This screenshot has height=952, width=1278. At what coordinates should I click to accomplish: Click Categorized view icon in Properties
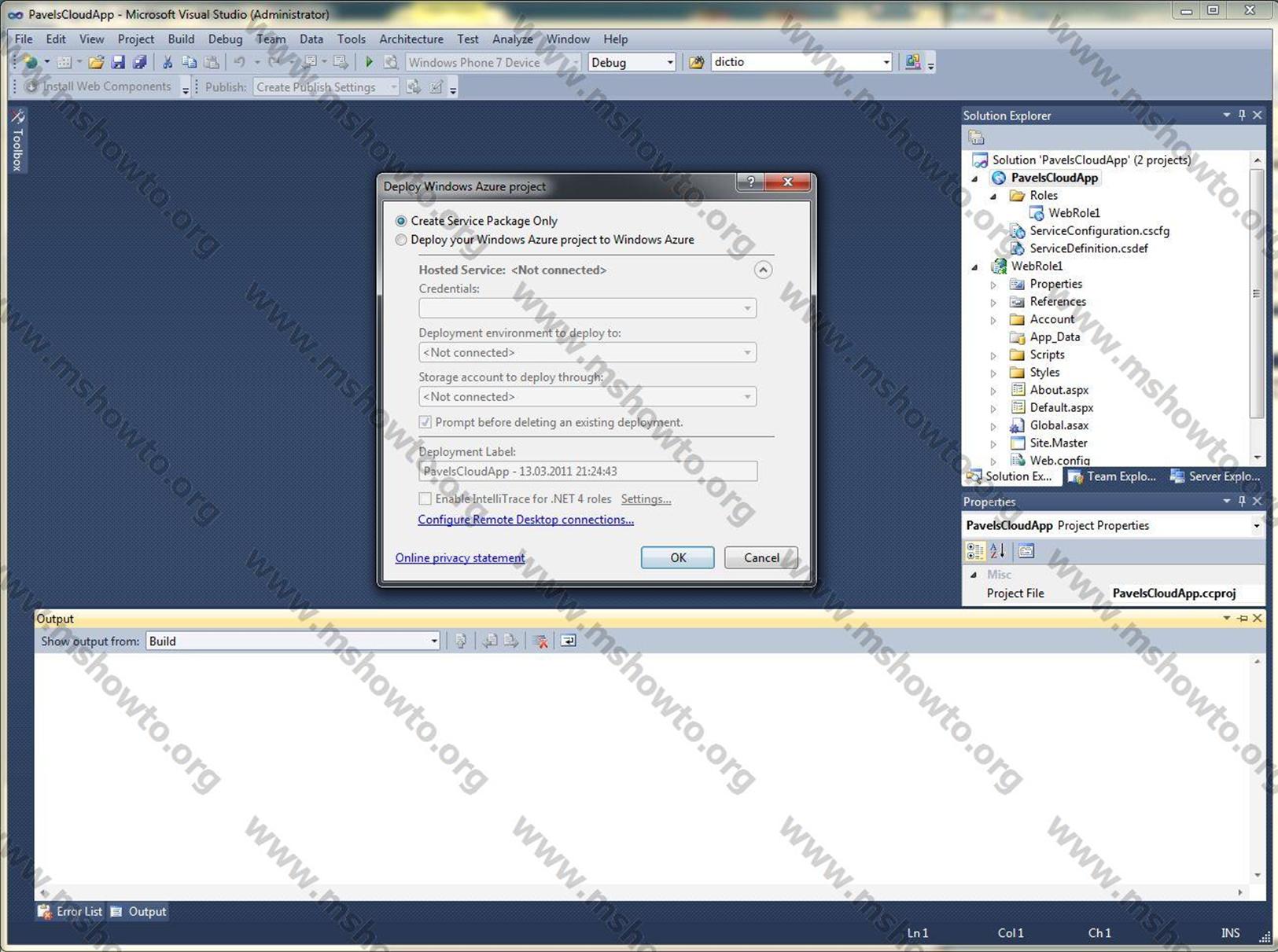(975, 551)
